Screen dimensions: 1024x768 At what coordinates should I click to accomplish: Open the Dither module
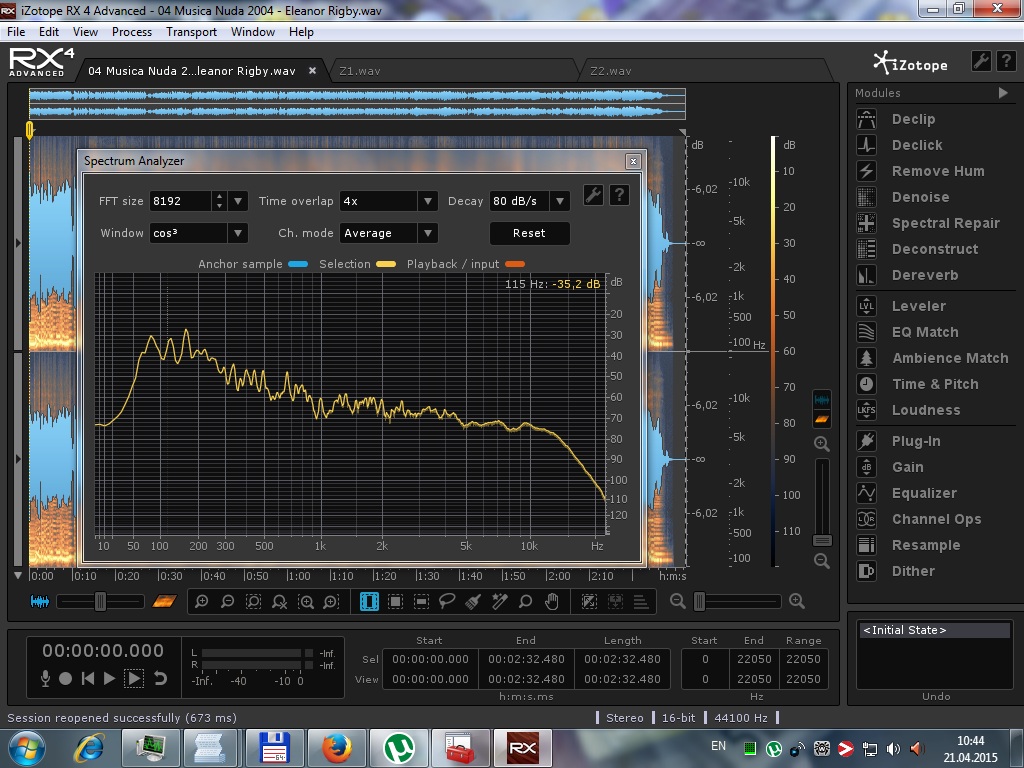[913, 571]
